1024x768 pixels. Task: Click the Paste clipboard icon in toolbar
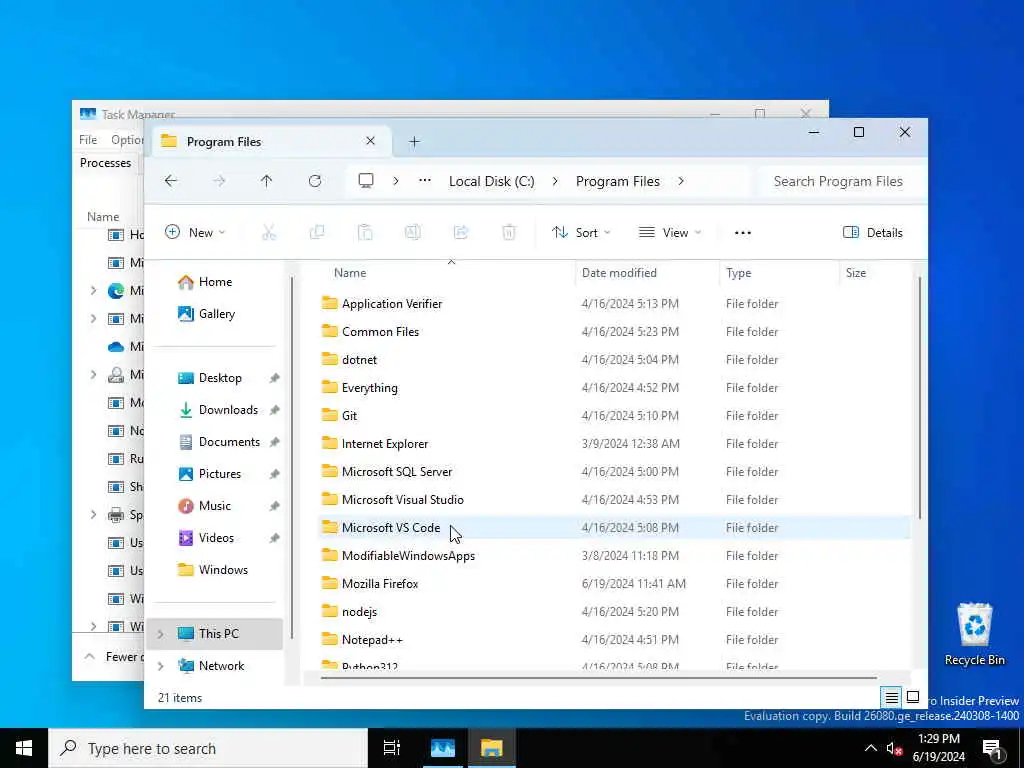[365, 232]
